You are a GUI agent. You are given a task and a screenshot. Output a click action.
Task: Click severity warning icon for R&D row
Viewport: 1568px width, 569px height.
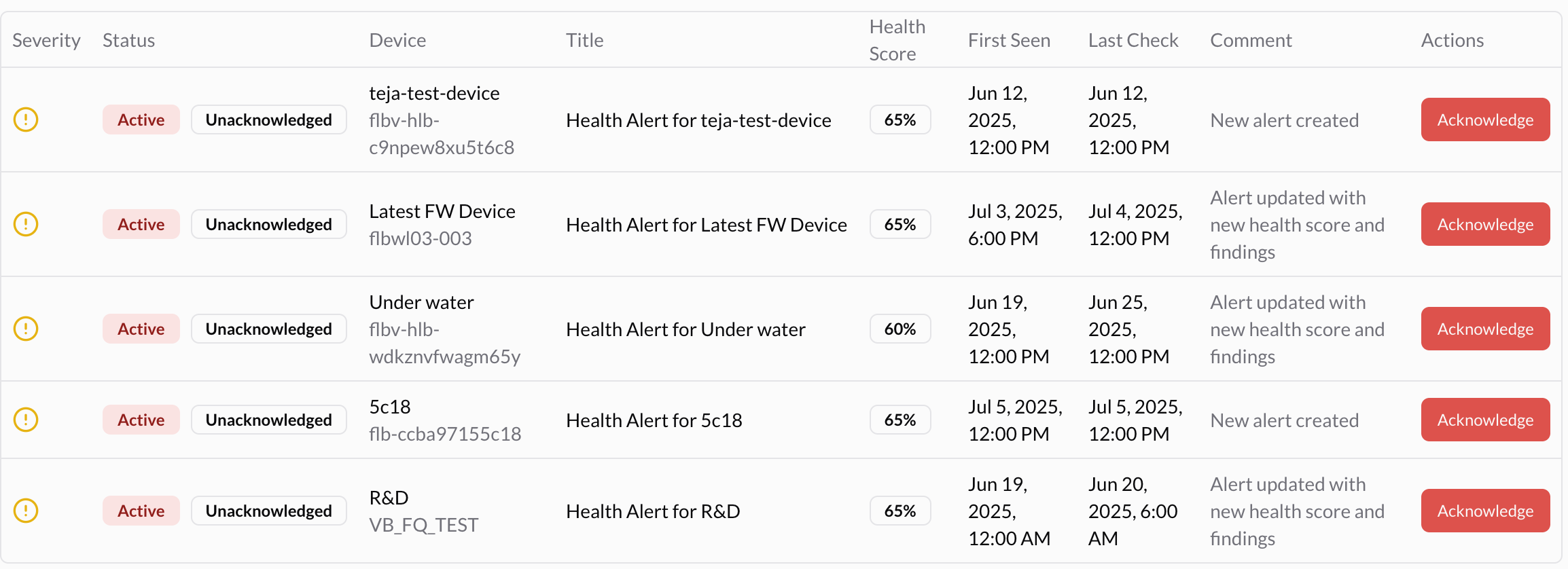[26, 511]
